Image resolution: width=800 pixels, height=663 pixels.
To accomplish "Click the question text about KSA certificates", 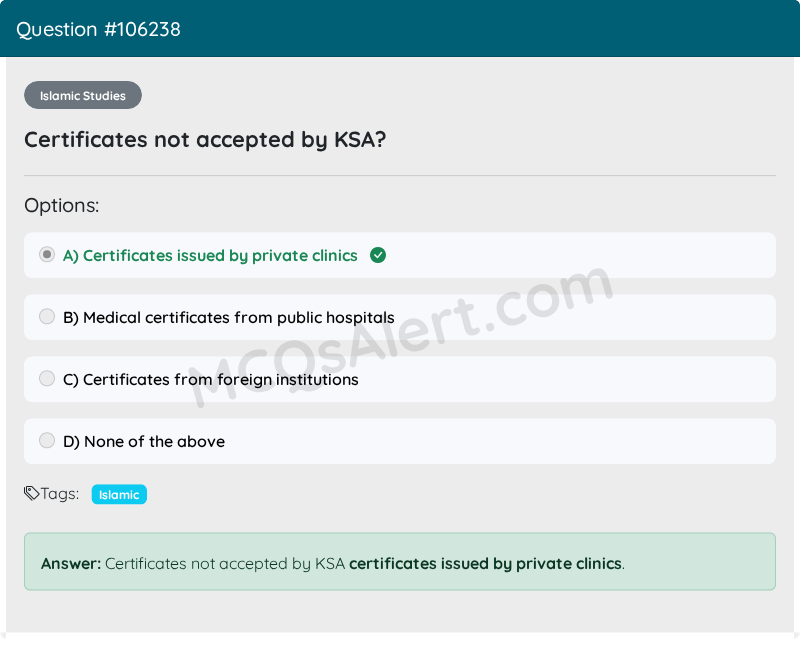I will point(205,139).
